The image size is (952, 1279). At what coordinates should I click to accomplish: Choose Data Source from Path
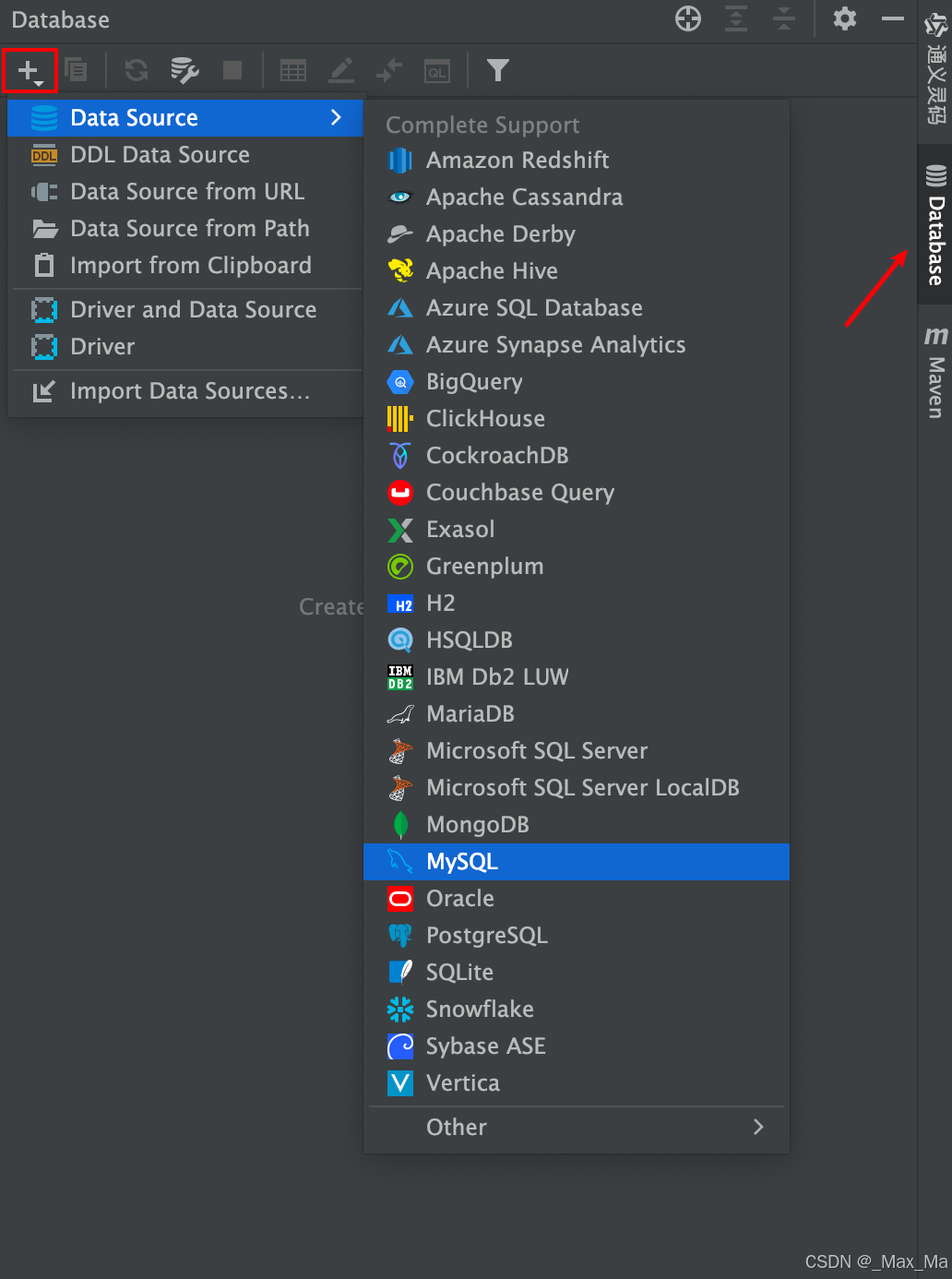185,229
